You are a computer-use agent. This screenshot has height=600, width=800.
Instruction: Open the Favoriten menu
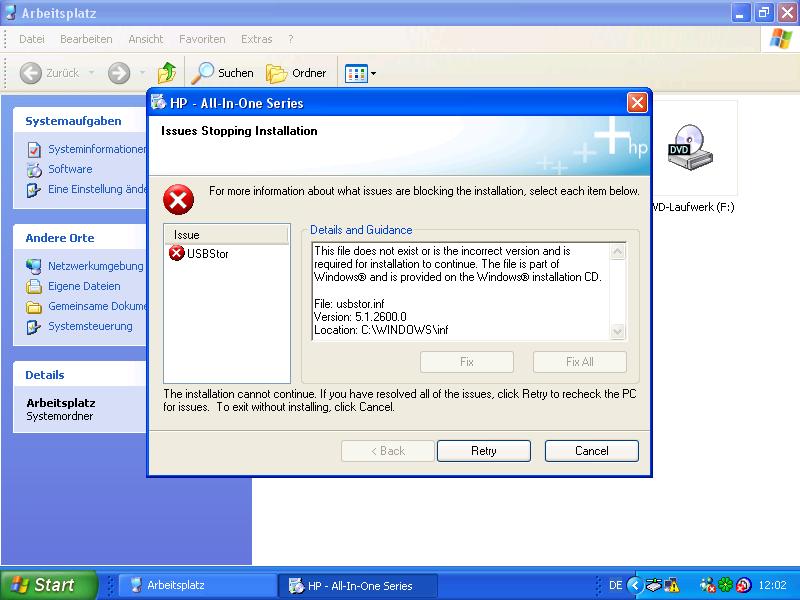pyautogui.click(x=202, y=39)
